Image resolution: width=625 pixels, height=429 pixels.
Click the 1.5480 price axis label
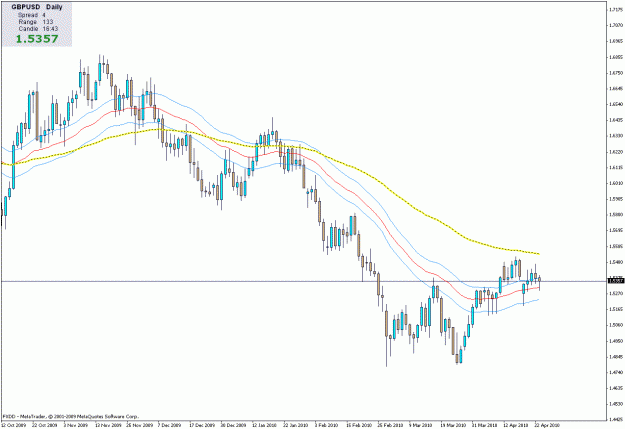point(616,262)
